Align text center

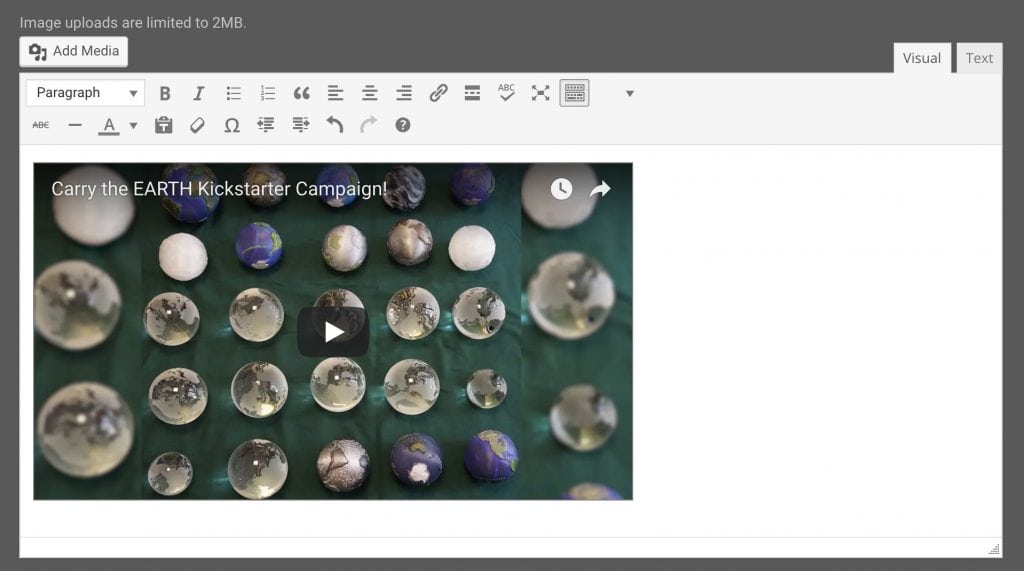(x=370, y=93)
